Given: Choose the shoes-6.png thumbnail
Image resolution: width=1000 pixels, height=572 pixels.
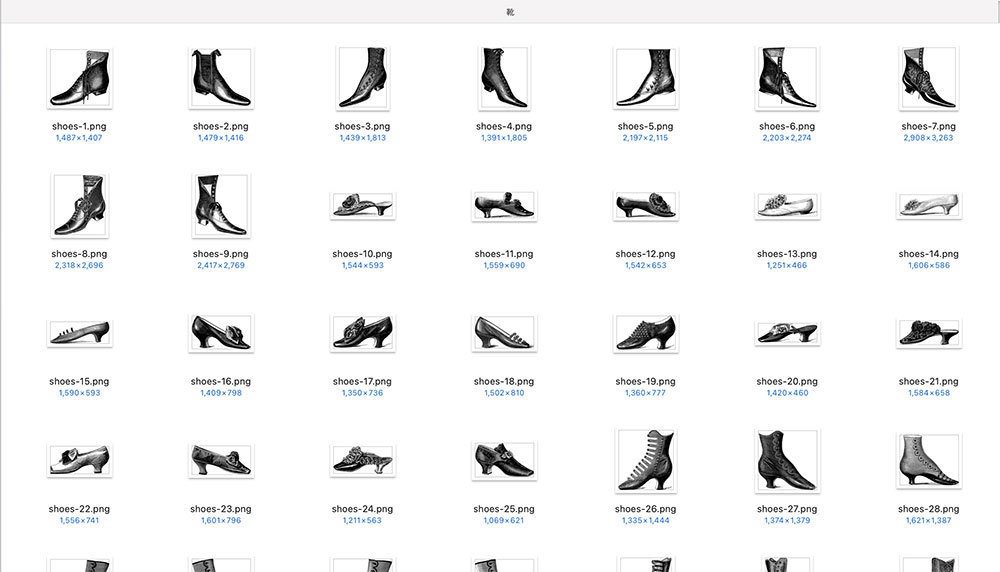Looking at the screenshot, I should pos(787,78).
